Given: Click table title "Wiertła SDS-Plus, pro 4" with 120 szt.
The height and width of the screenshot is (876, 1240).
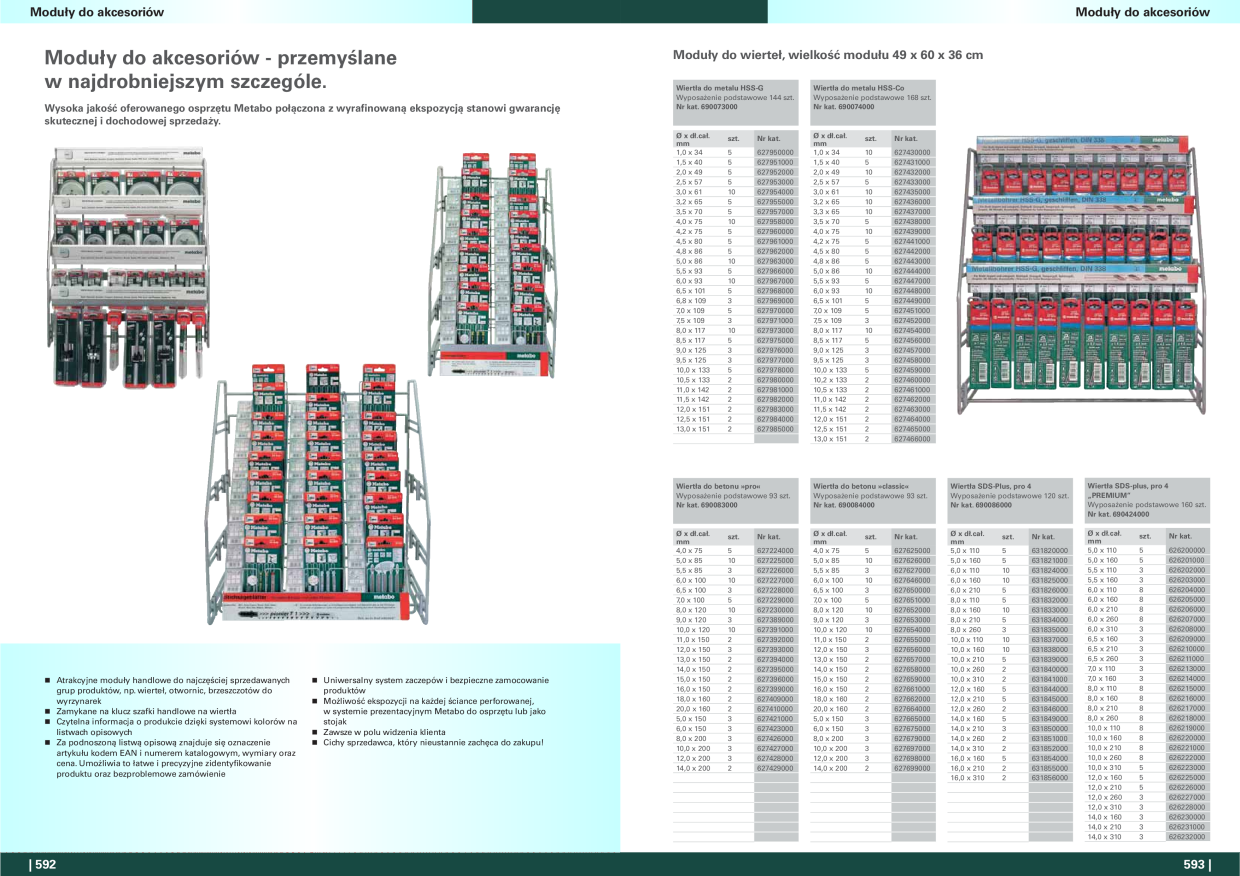Looking at the screenshot, I should (x=990, y=486).
